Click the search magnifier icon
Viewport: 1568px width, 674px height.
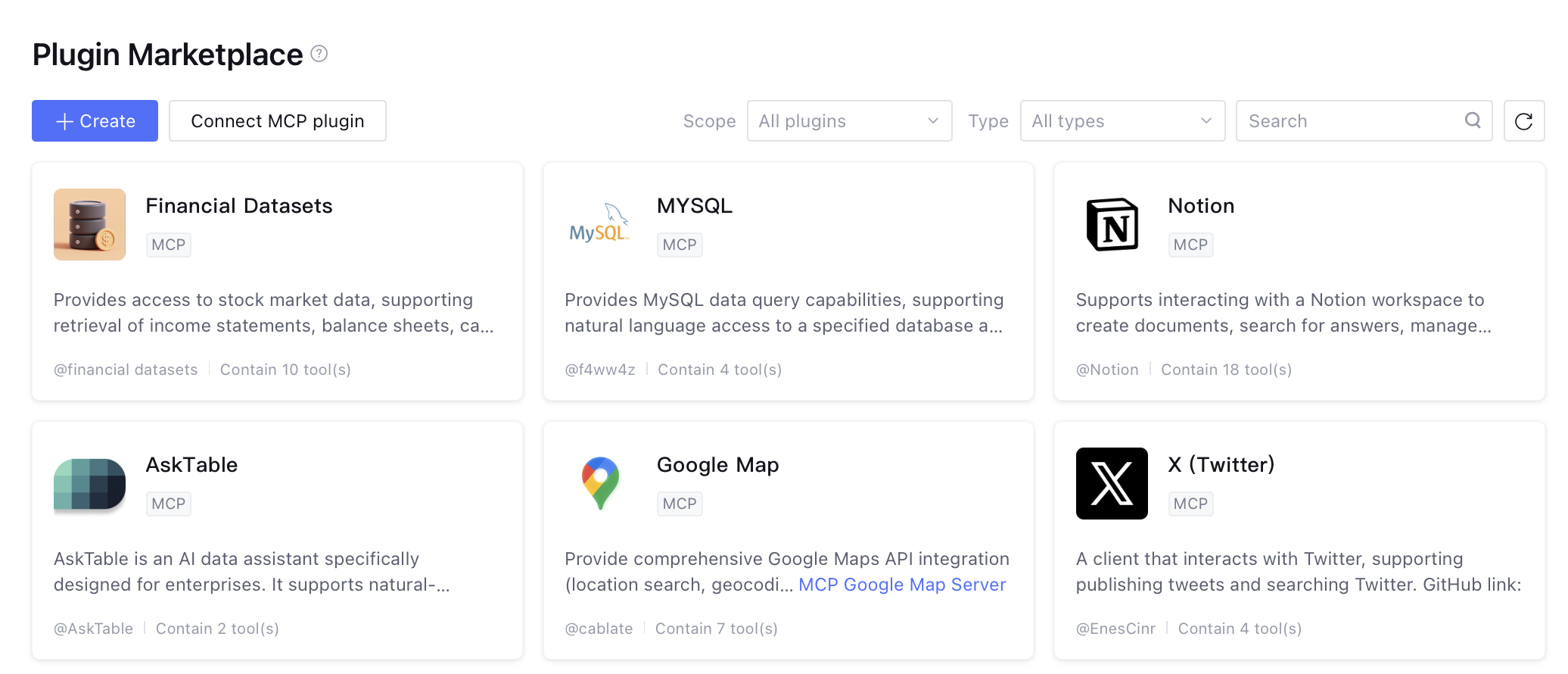pos(1472,120)
